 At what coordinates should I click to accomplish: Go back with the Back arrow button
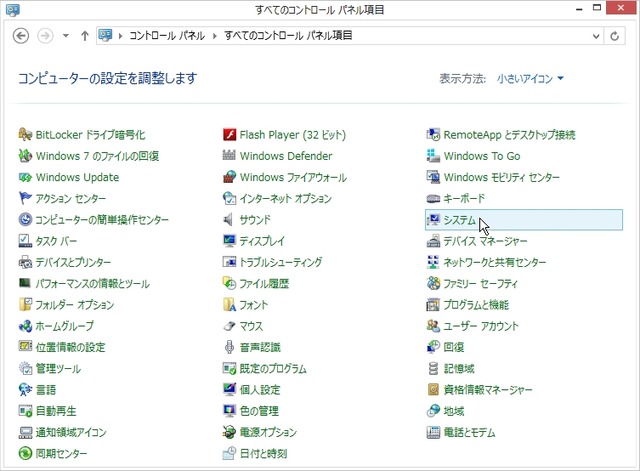click(21, 36)
